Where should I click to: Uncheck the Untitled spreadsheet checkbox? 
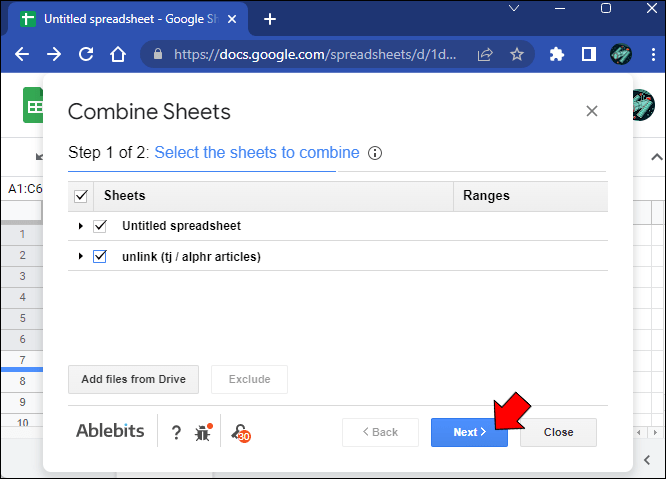tap(100, 226)
